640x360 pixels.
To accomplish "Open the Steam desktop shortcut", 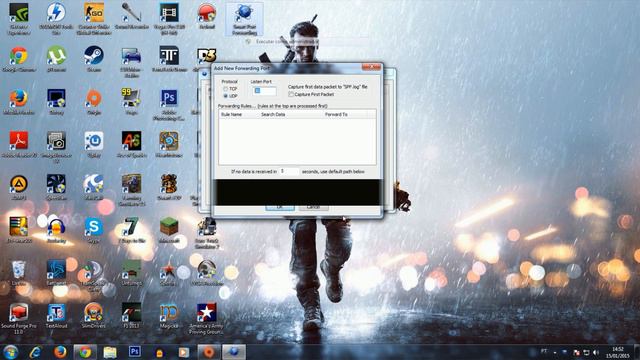I will tap(94, 59).
